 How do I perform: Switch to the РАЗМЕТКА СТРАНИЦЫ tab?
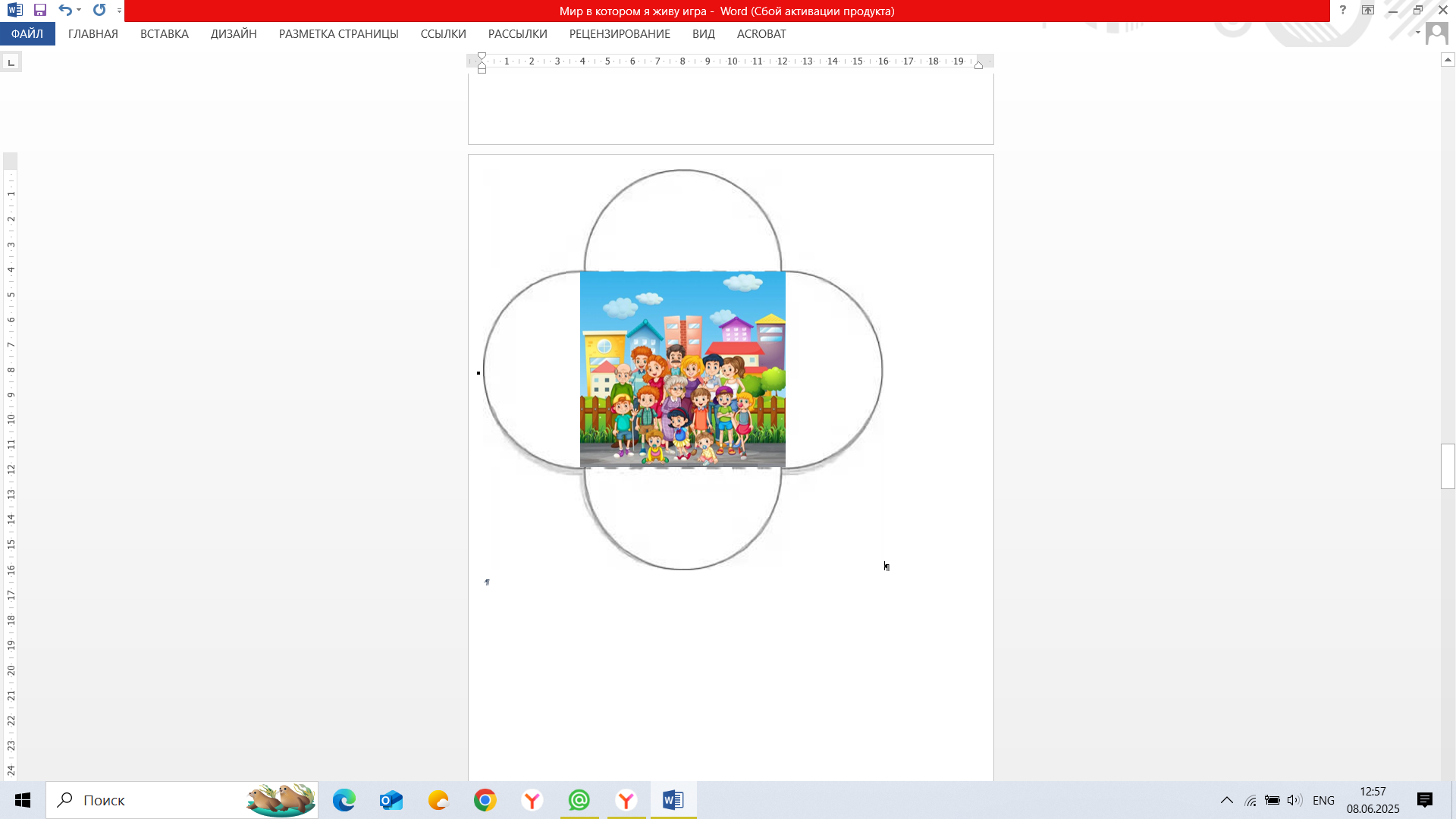point(338,34)
